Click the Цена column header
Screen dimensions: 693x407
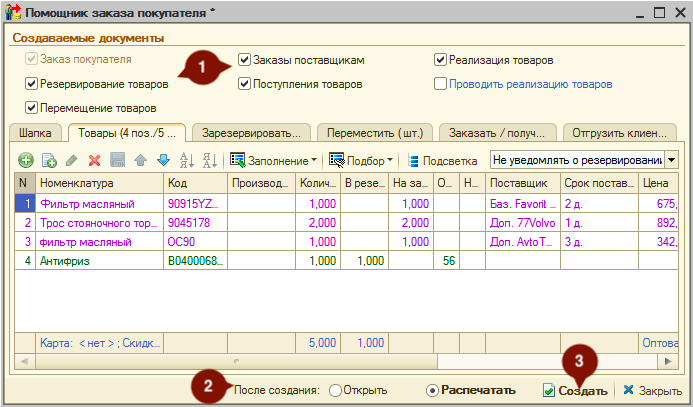[x=659, y=183]
